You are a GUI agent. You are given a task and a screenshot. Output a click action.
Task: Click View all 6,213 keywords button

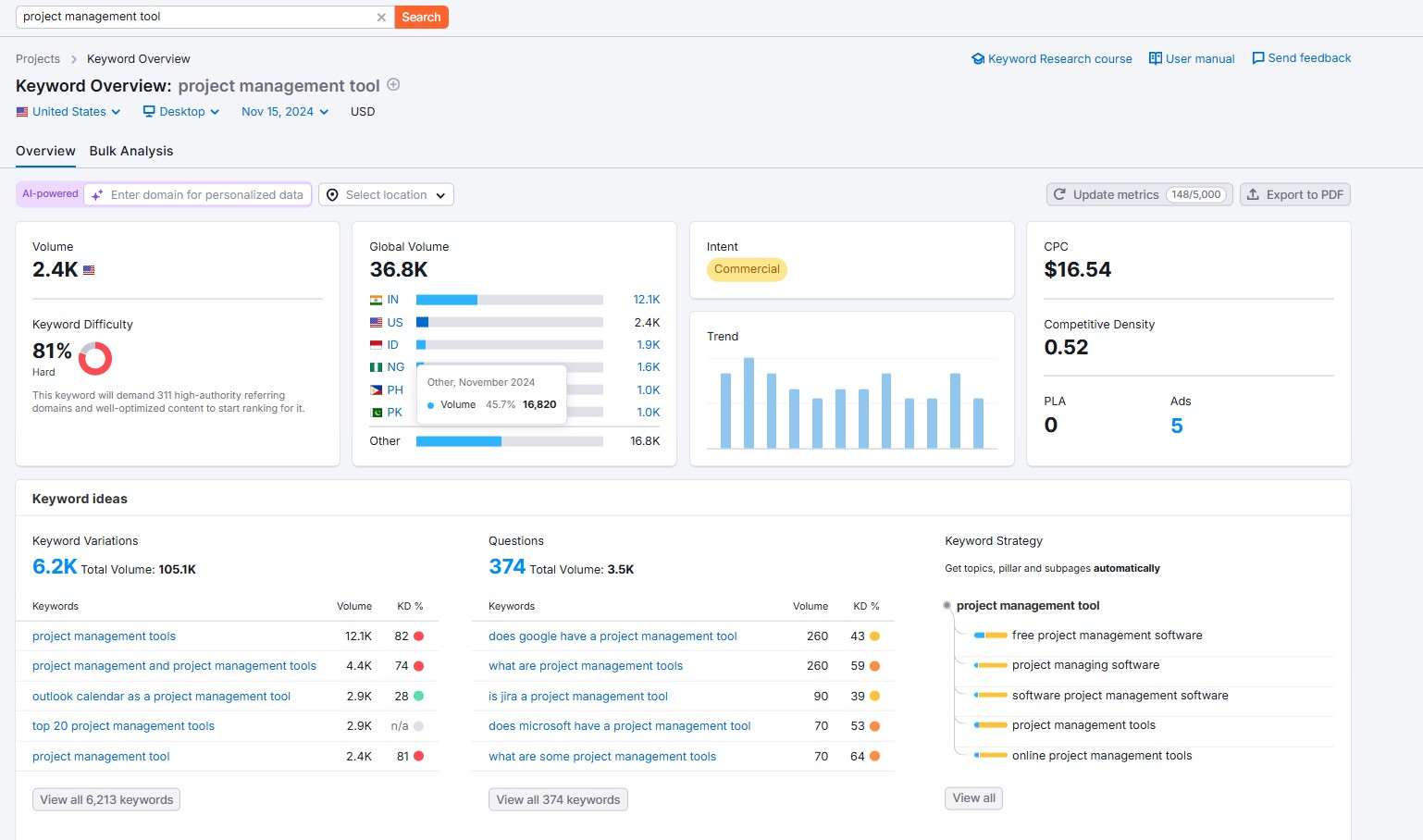(106, 799)
